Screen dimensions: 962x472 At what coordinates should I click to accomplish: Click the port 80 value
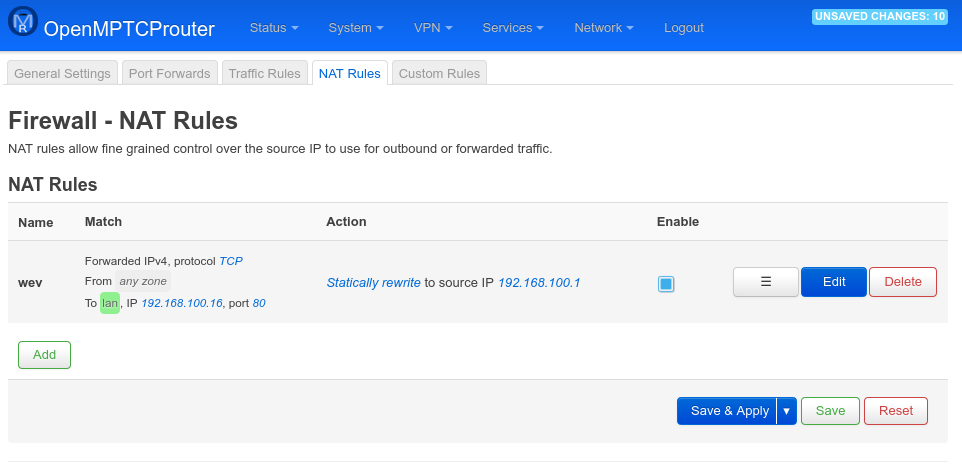point(259,303)
